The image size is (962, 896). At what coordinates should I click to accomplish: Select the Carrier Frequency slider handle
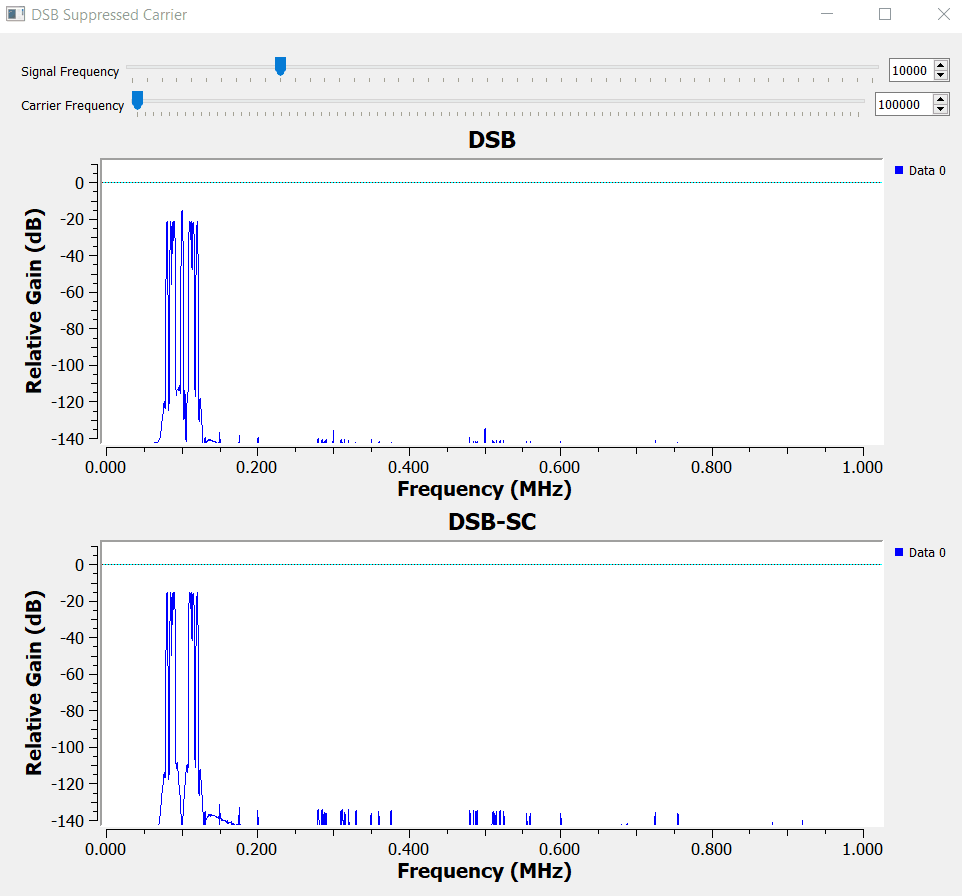tap(137, 100)
